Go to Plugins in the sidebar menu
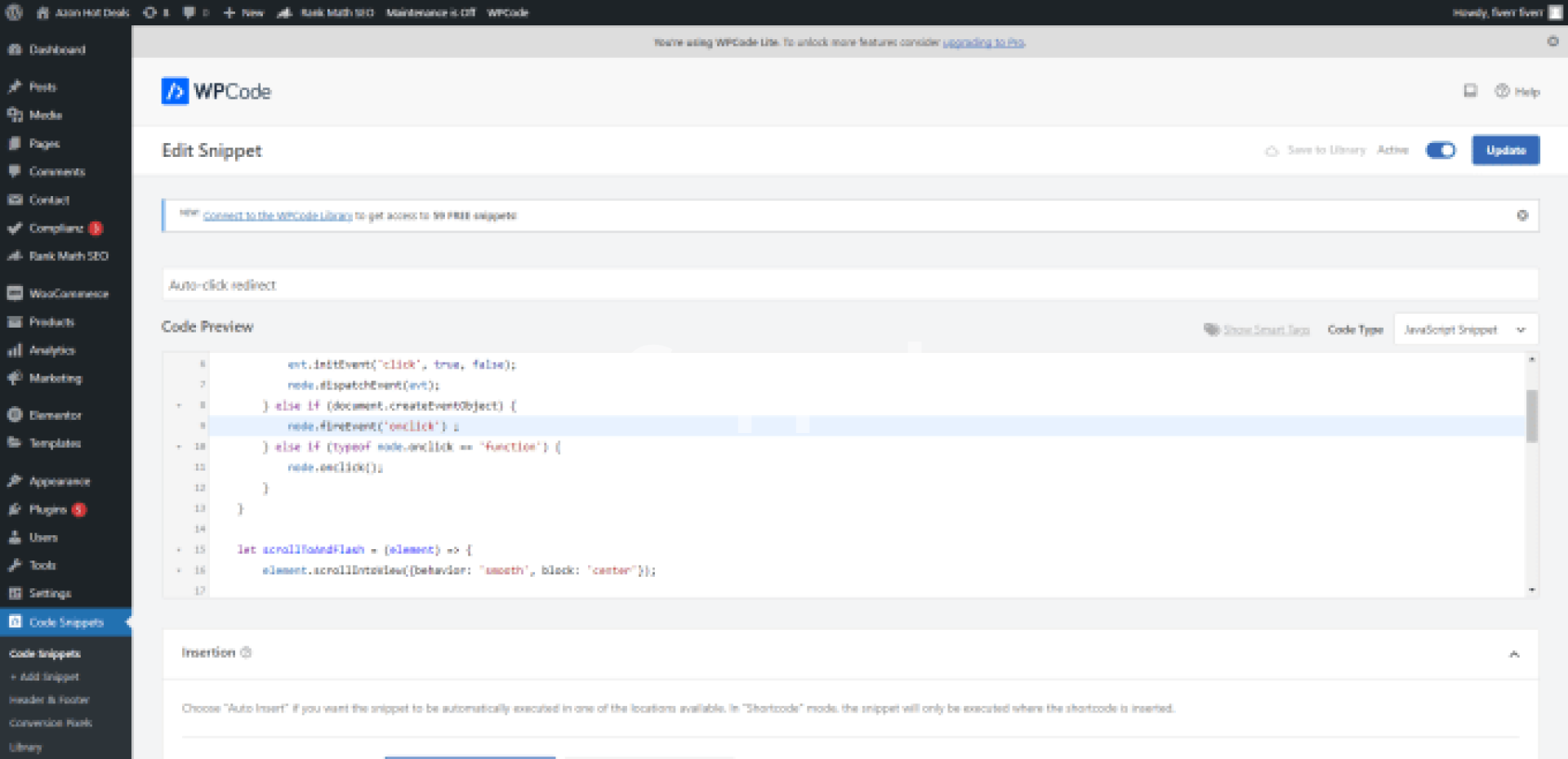Screen dimensions: 1568x759 [x=47, y=510]
